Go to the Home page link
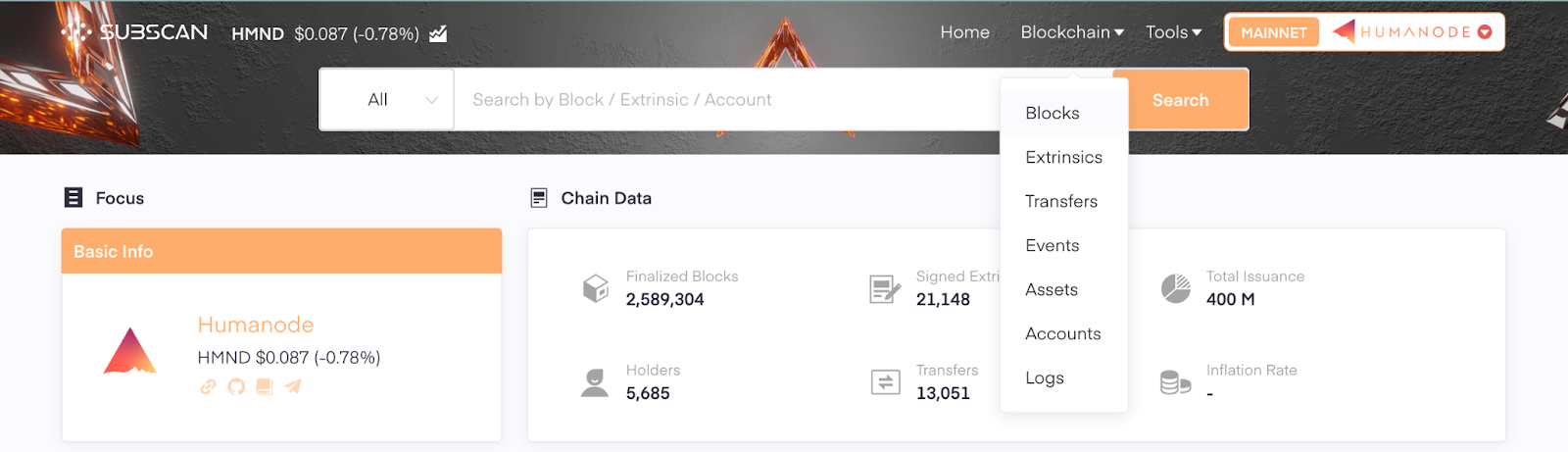Image resolution: width=1568 pixels, height=452 pixels. (x=965, y=32)
